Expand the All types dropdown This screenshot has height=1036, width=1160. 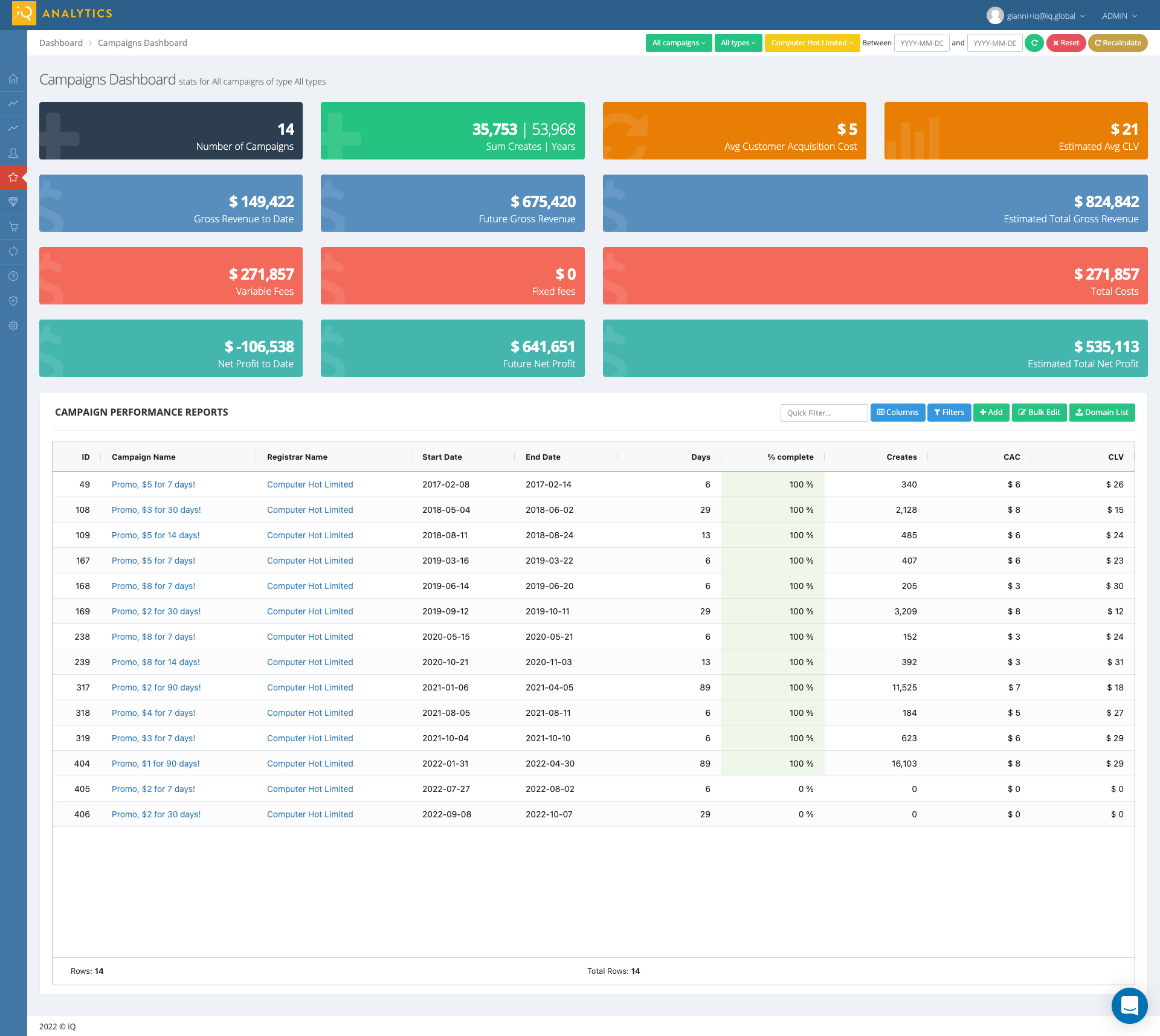738,43
